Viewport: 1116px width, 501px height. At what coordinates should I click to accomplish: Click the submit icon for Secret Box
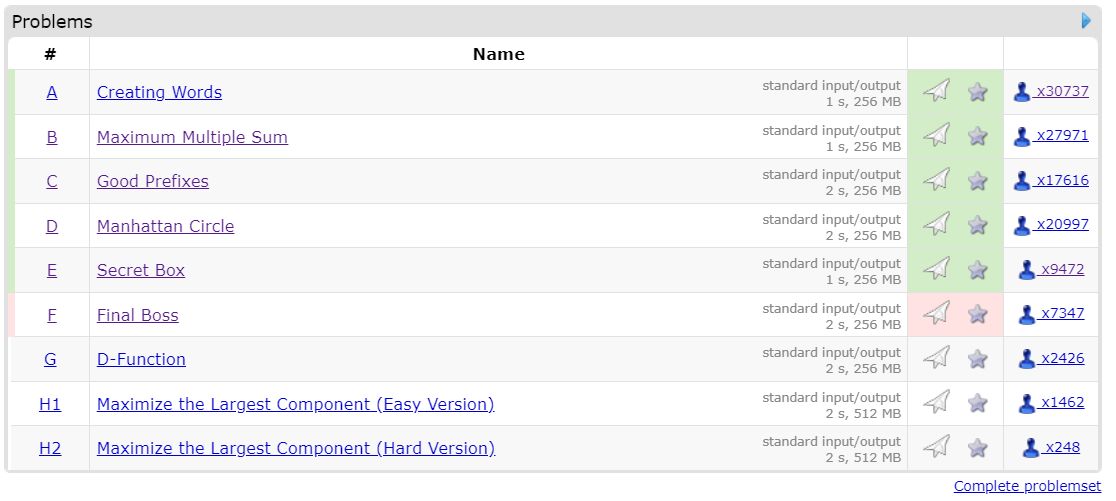[937, 269]
